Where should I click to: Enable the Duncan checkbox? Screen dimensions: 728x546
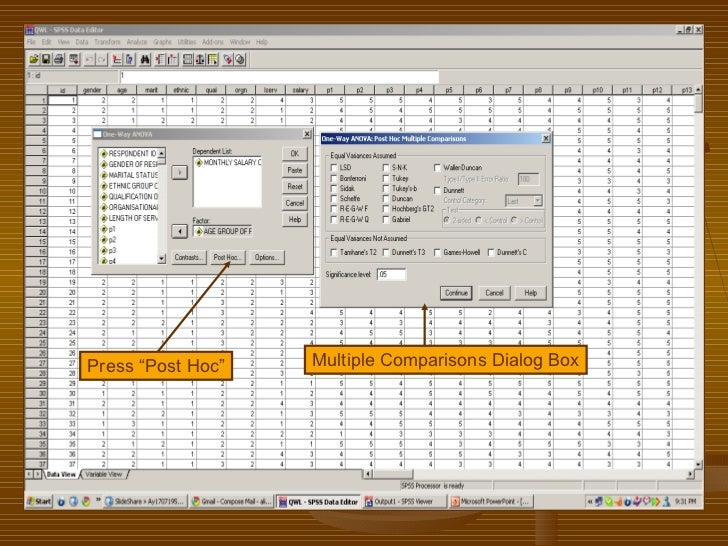click(386, 199)
